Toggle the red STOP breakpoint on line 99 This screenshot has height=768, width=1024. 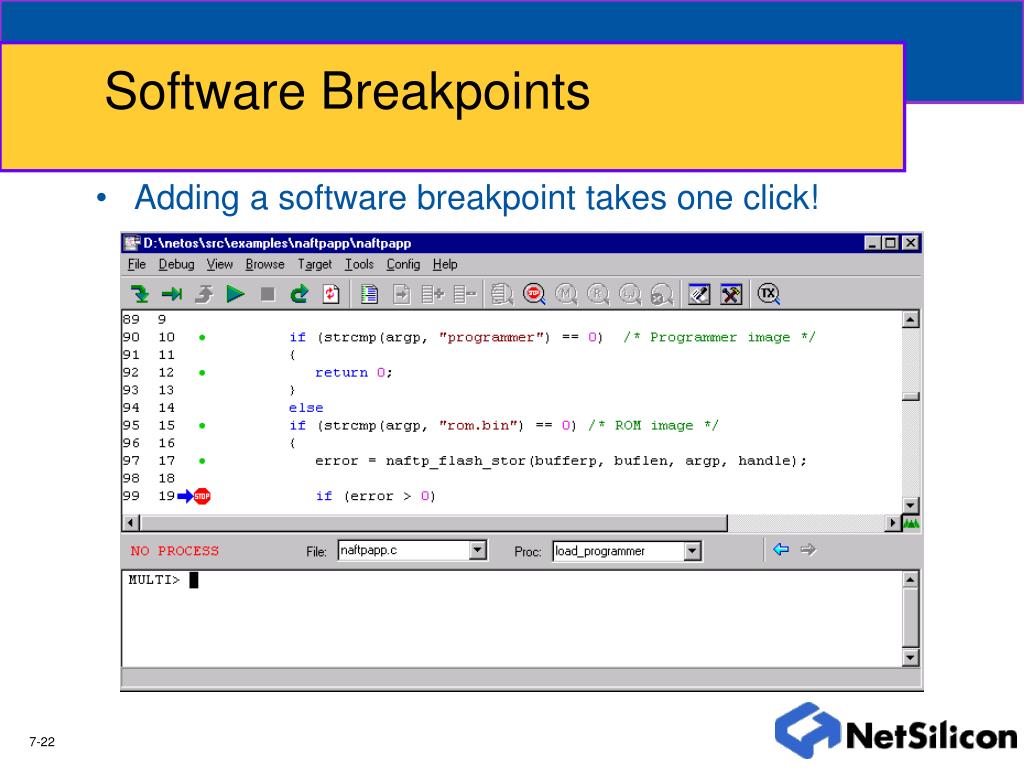point(202,496)
